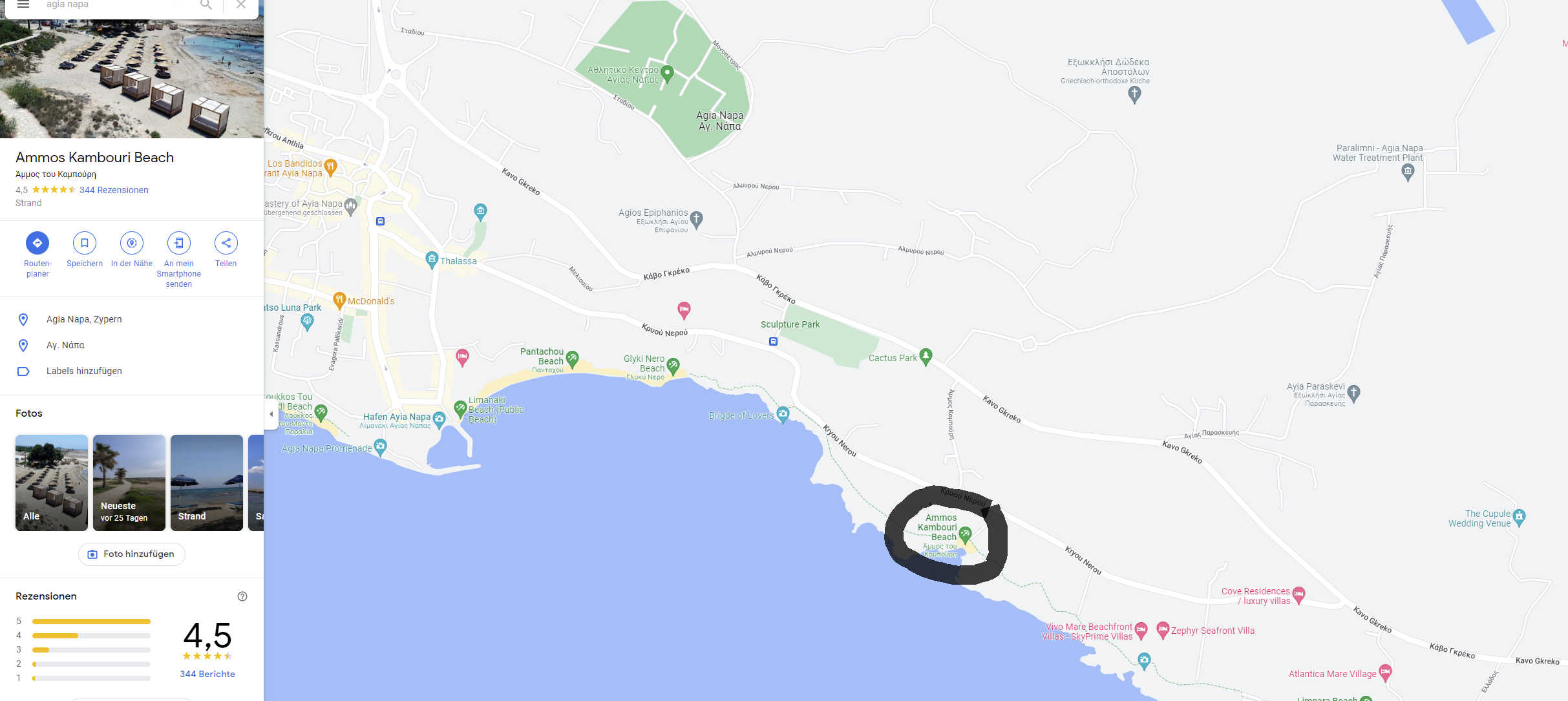The height and width of the screenshot is (701, 1568).
Task: Open the Neueste photos thumbnail
Action: (129, 483)
